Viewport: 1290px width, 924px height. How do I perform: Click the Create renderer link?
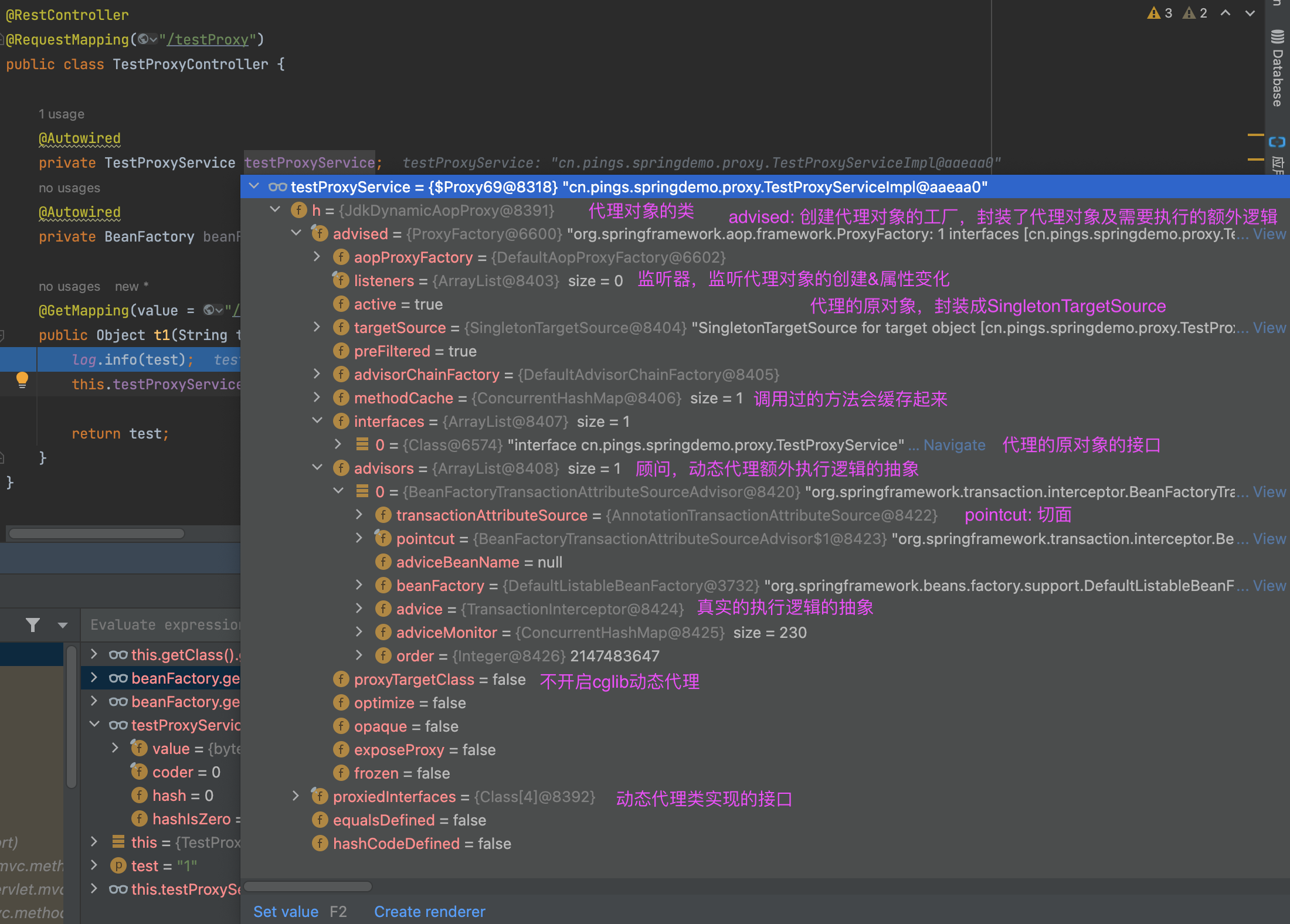pos(430,912)
